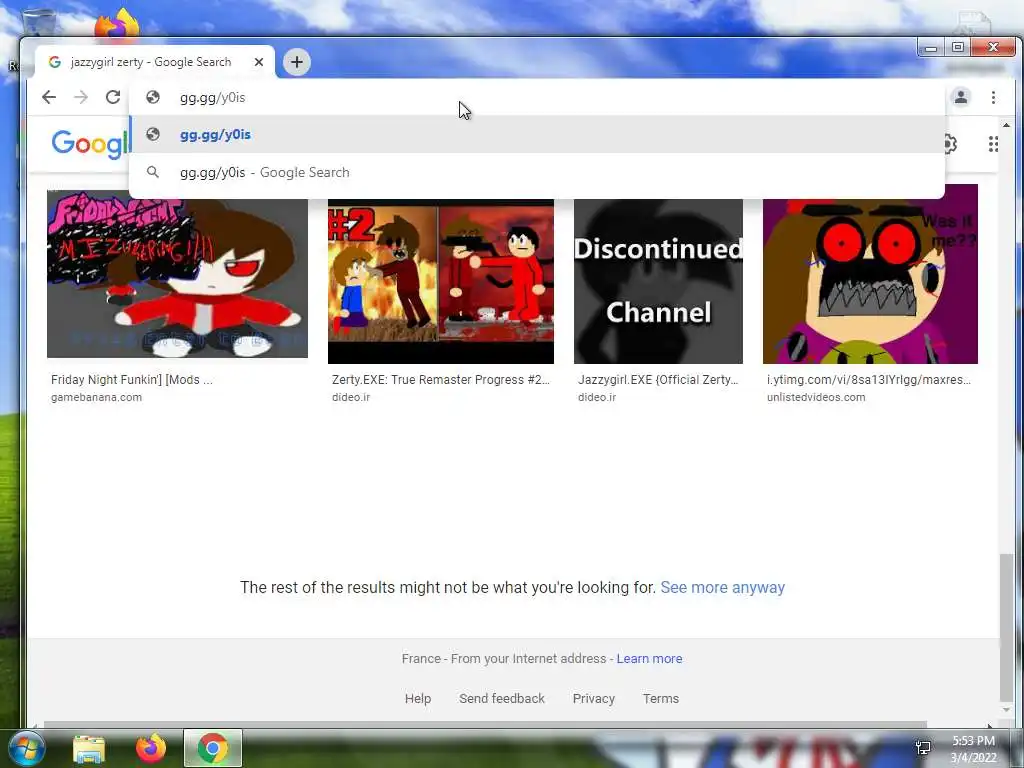Screen dimensions: 1024x768
Task: Open the Privacy footer link
Action: [594, 698]
